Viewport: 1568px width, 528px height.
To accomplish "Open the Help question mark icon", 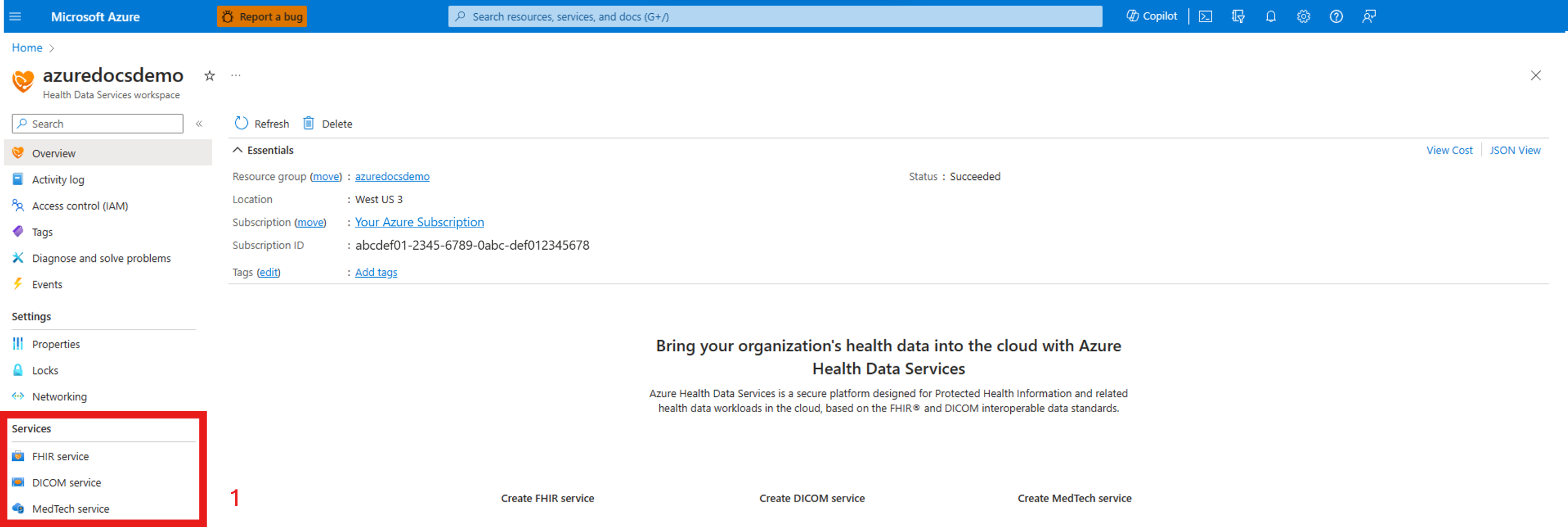I will pyautogui.click(x=1336, y=16).
